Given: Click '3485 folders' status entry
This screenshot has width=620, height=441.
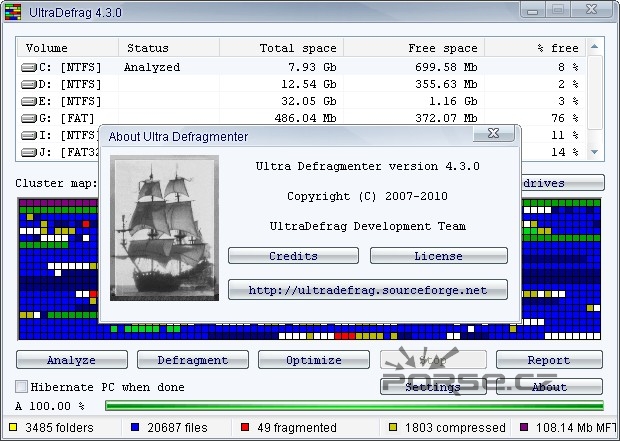Looking at the screenshot, I should 59,428.
